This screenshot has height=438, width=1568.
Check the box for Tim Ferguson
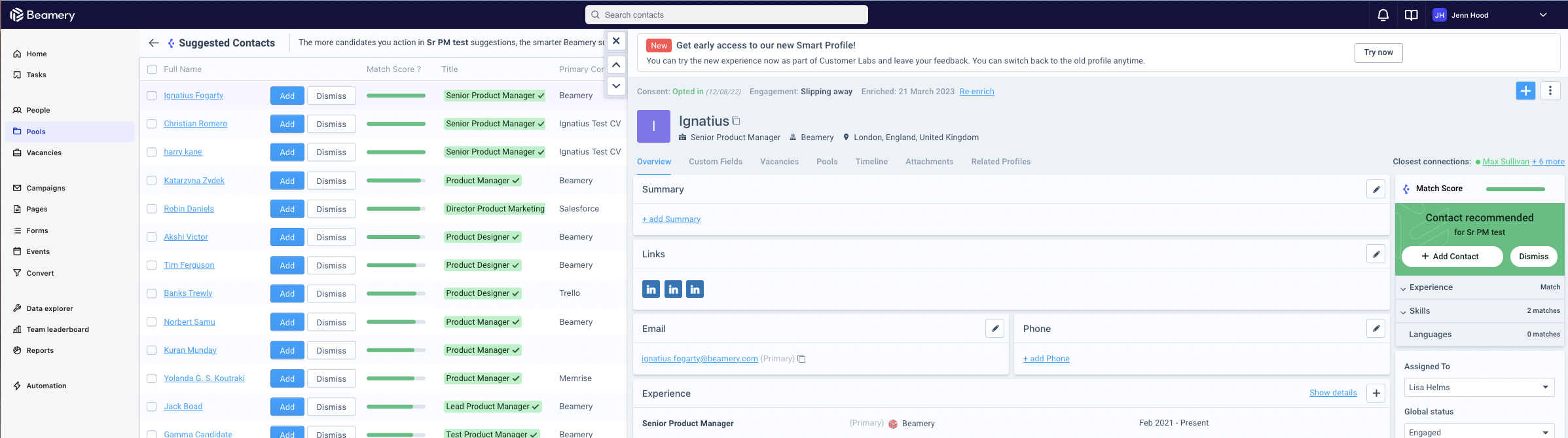point(152,265)
